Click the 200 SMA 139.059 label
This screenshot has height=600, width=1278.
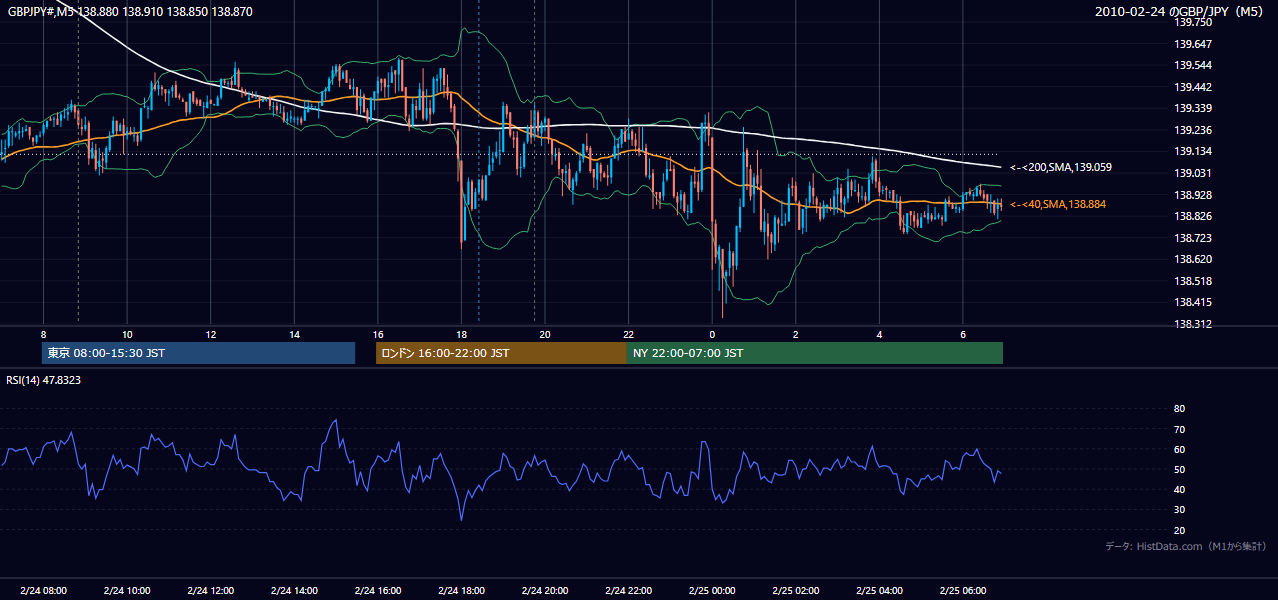(1061, 167)
